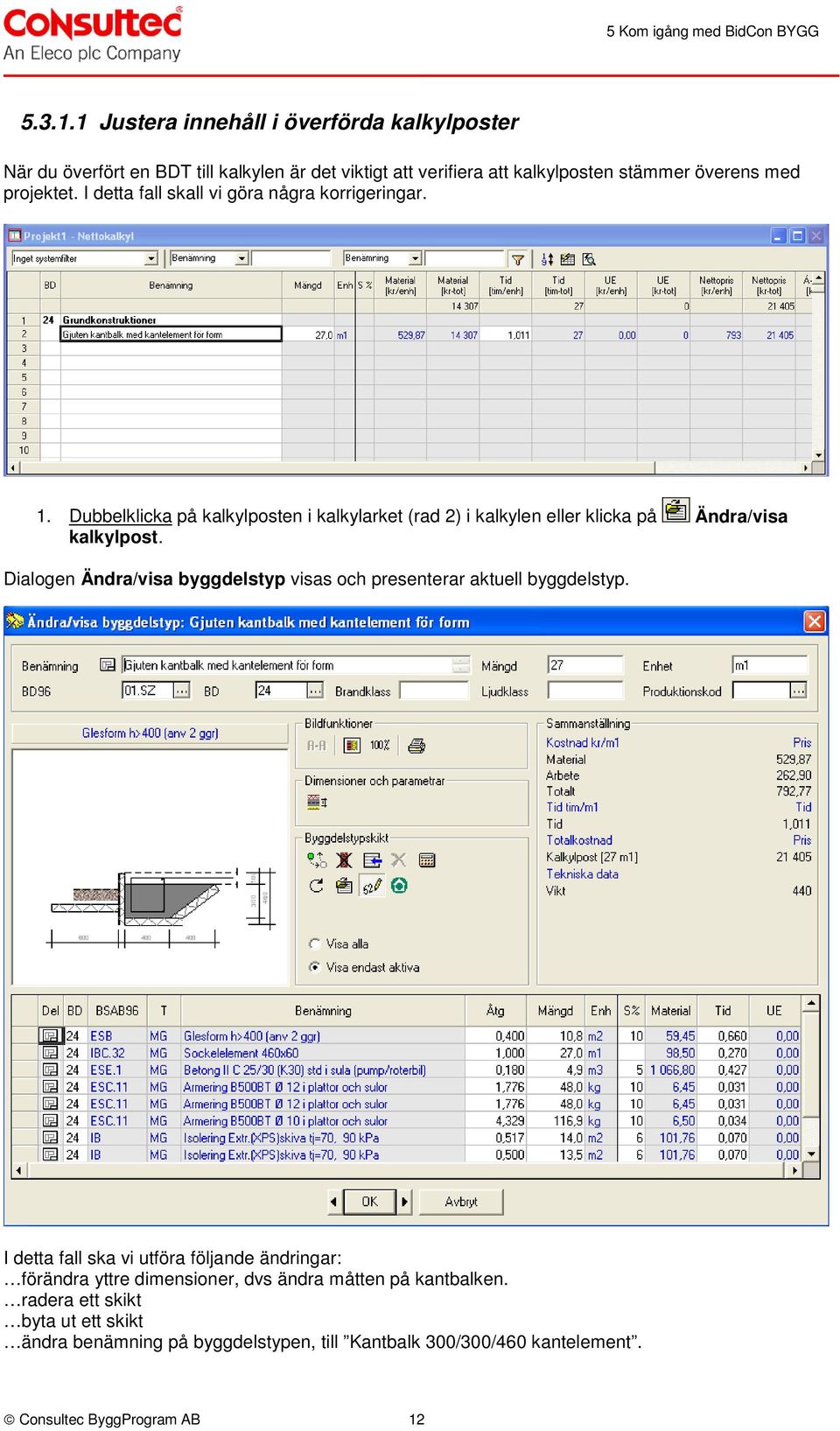Click the replace layer arrow icon in Byggdelstypskikt

(x=373, y=860)
